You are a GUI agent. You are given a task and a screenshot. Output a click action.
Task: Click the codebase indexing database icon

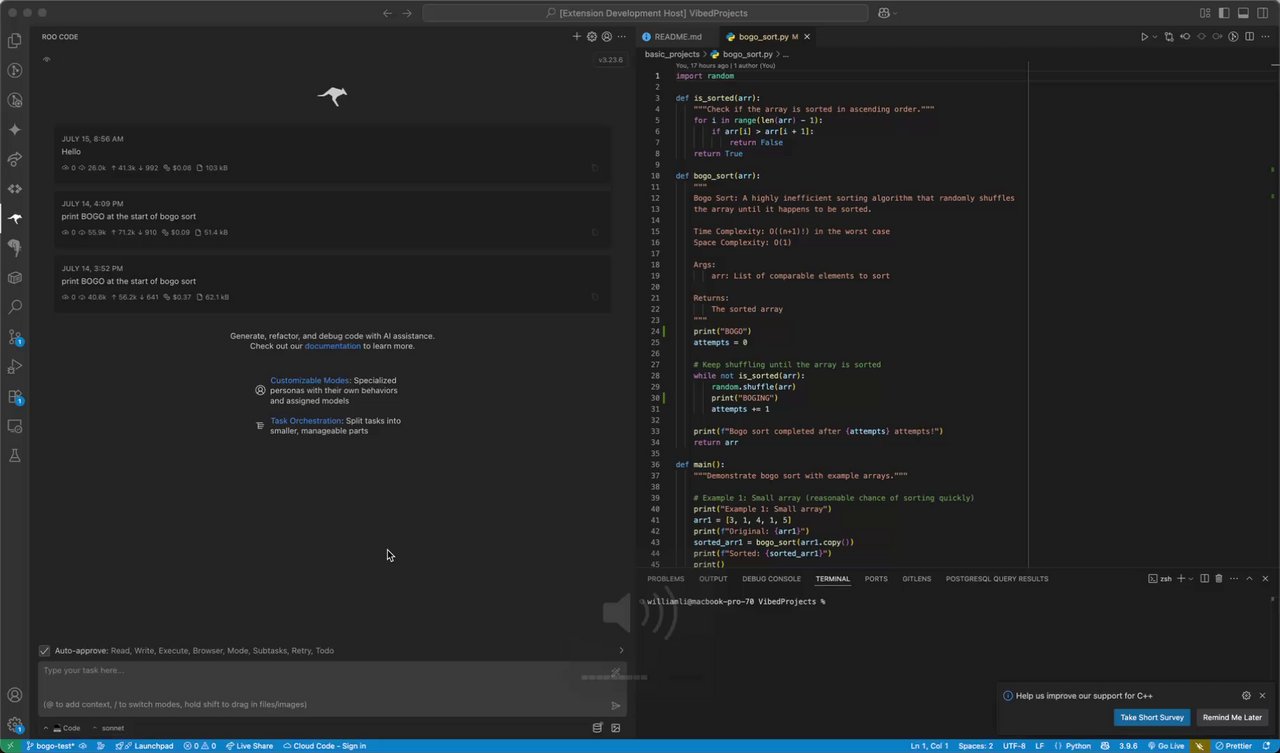pos(598,728)
